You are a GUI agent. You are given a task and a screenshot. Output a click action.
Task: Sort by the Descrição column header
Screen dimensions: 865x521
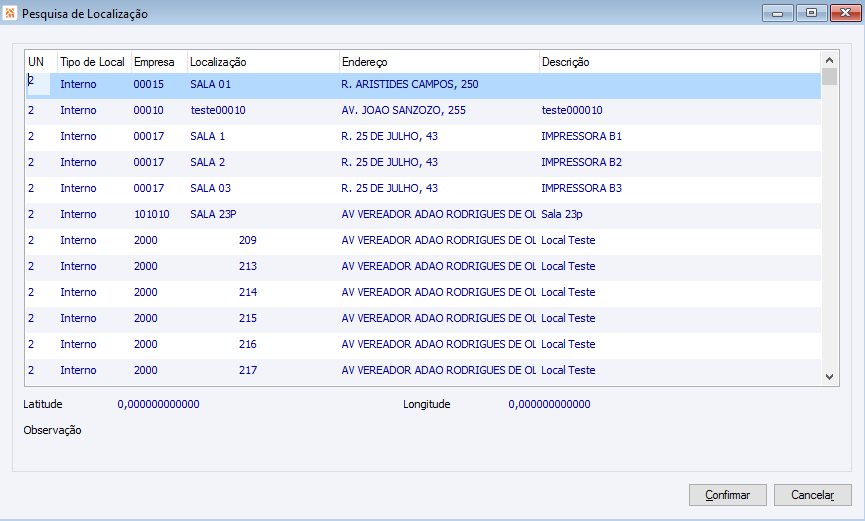point(680,62)
